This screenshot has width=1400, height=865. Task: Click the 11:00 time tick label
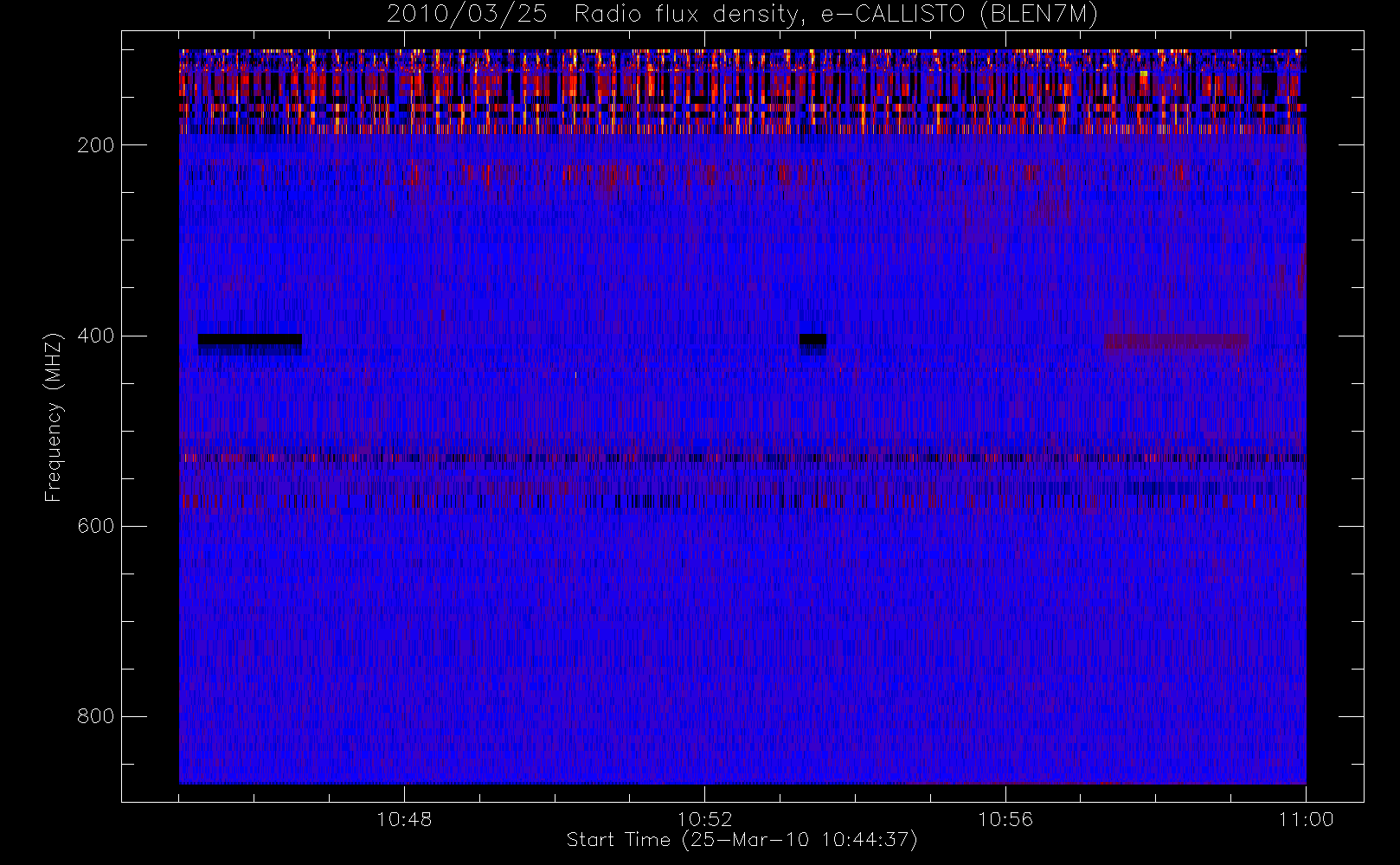[x=1306, y=819]
